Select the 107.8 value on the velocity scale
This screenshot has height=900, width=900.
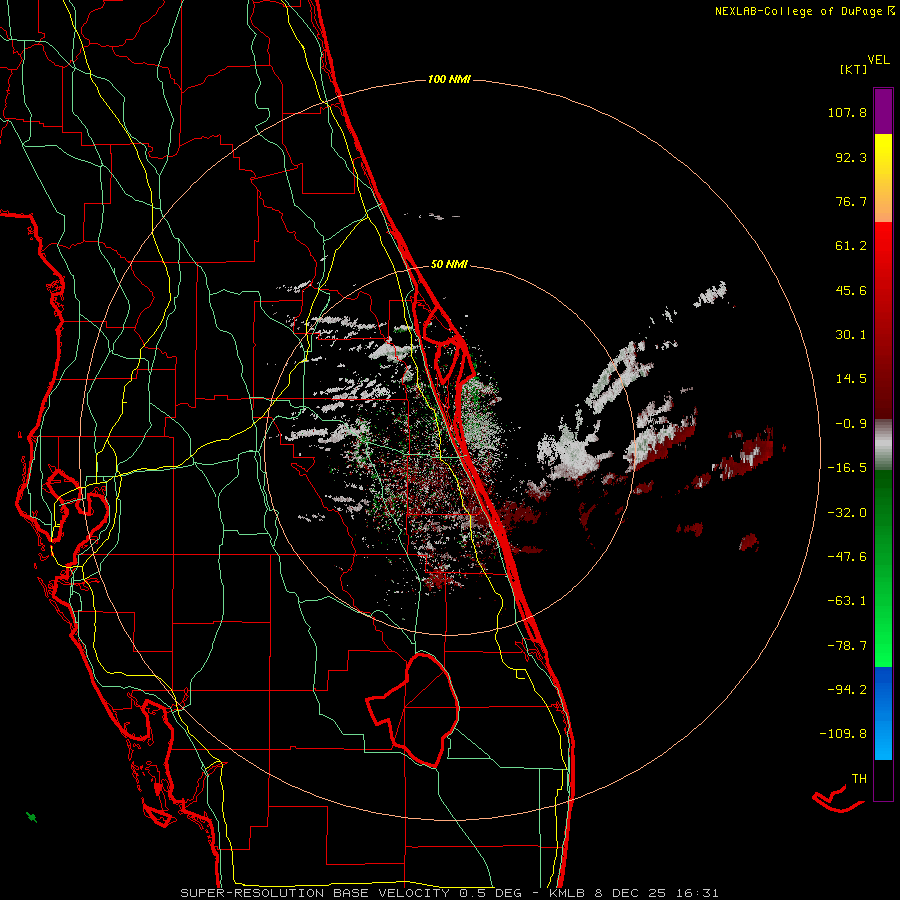point(847,112)
